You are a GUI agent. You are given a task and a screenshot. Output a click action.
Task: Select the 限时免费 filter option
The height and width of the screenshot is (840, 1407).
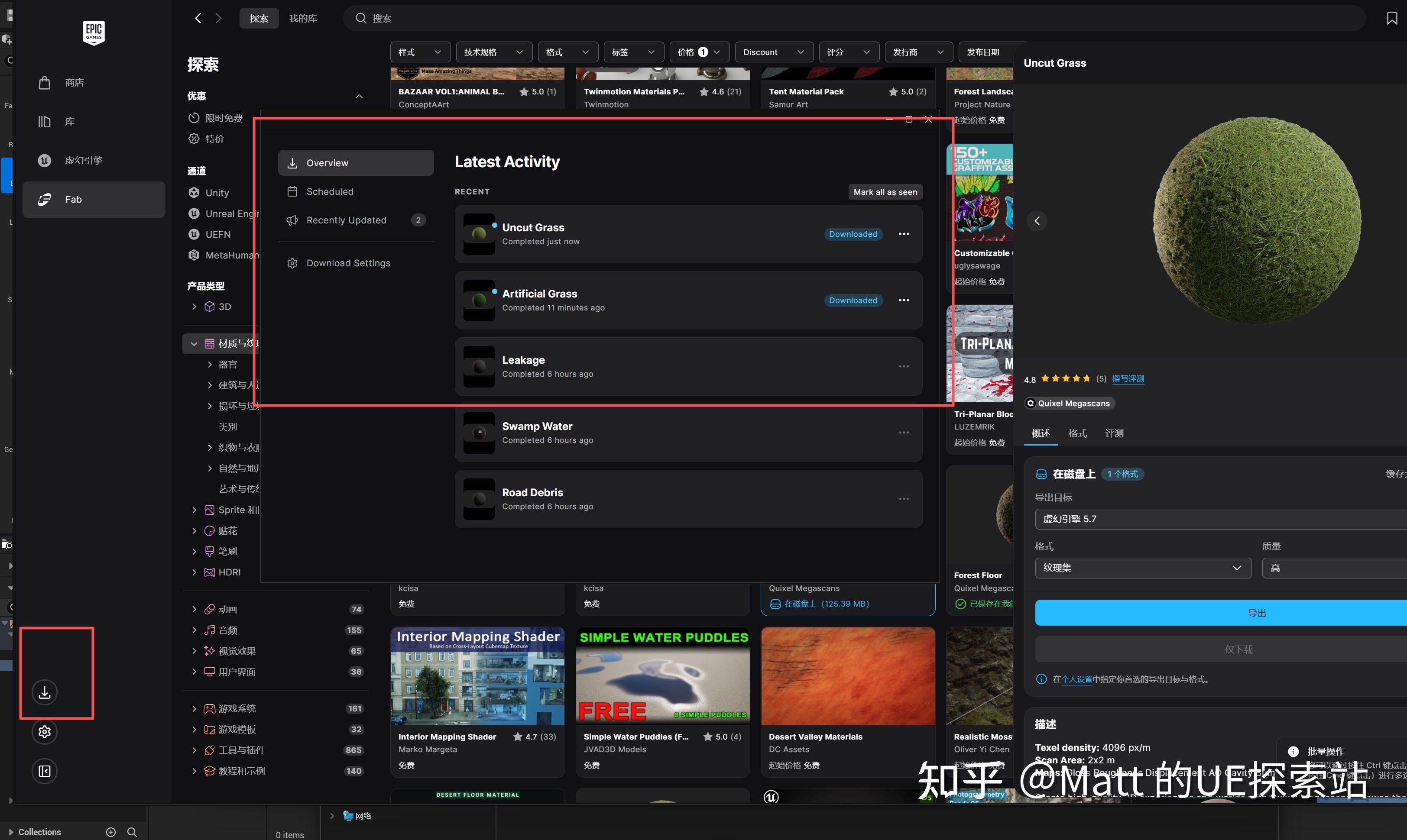tap(224, 118)
